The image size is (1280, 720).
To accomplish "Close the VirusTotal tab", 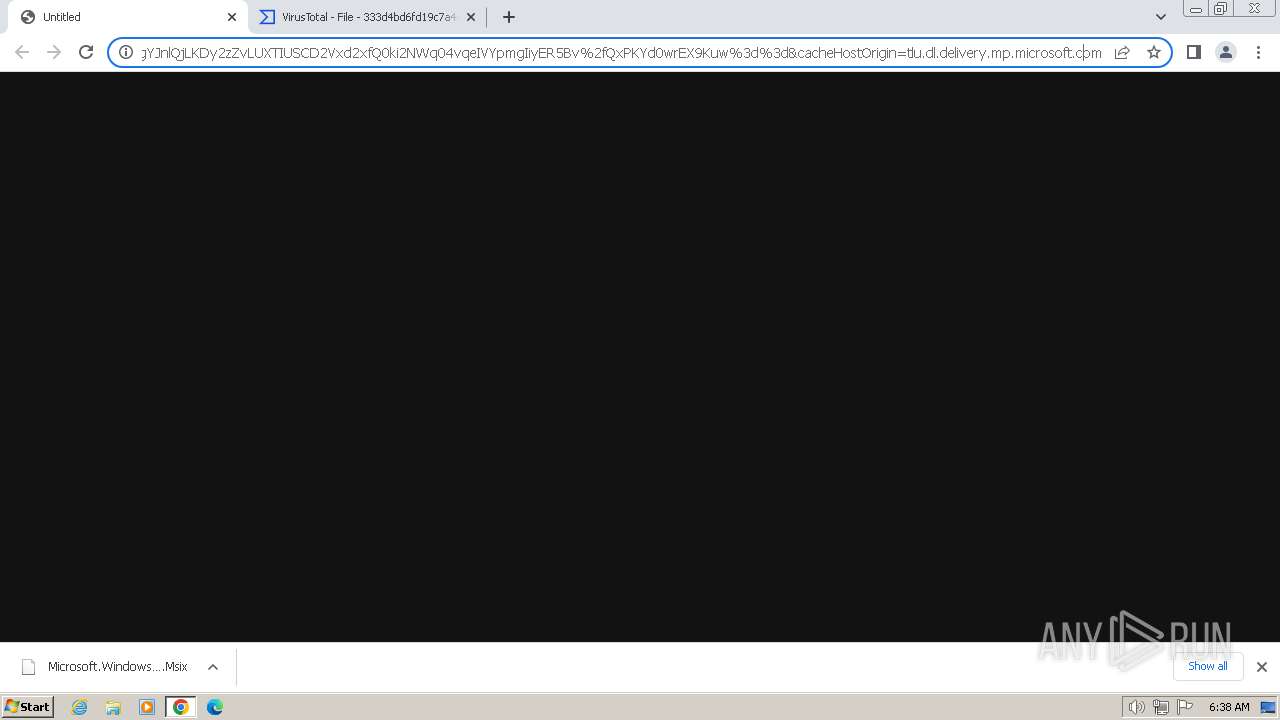I will point(471,17).
